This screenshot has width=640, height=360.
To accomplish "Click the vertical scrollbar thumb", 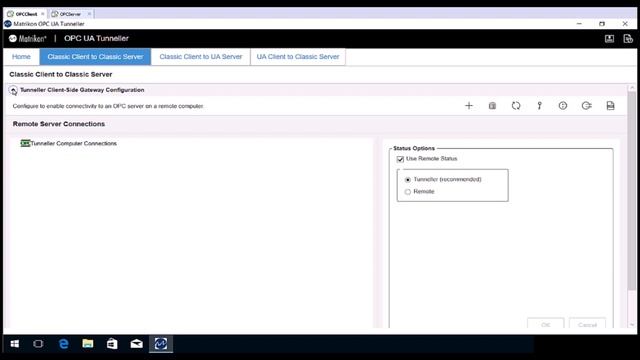I will point(632,191).
